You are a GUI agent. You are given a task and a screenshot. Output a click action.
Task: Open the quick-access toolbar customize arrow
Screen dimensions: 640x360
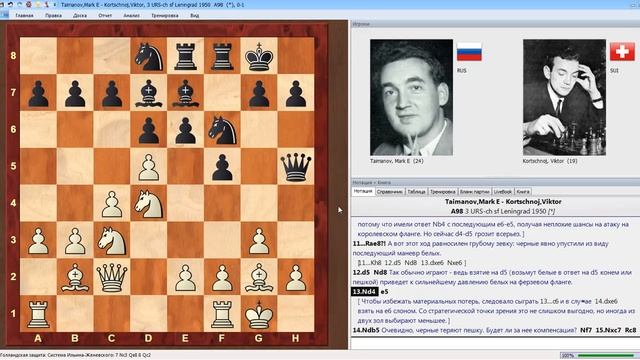pyautogui.click(x=55, y=5)
